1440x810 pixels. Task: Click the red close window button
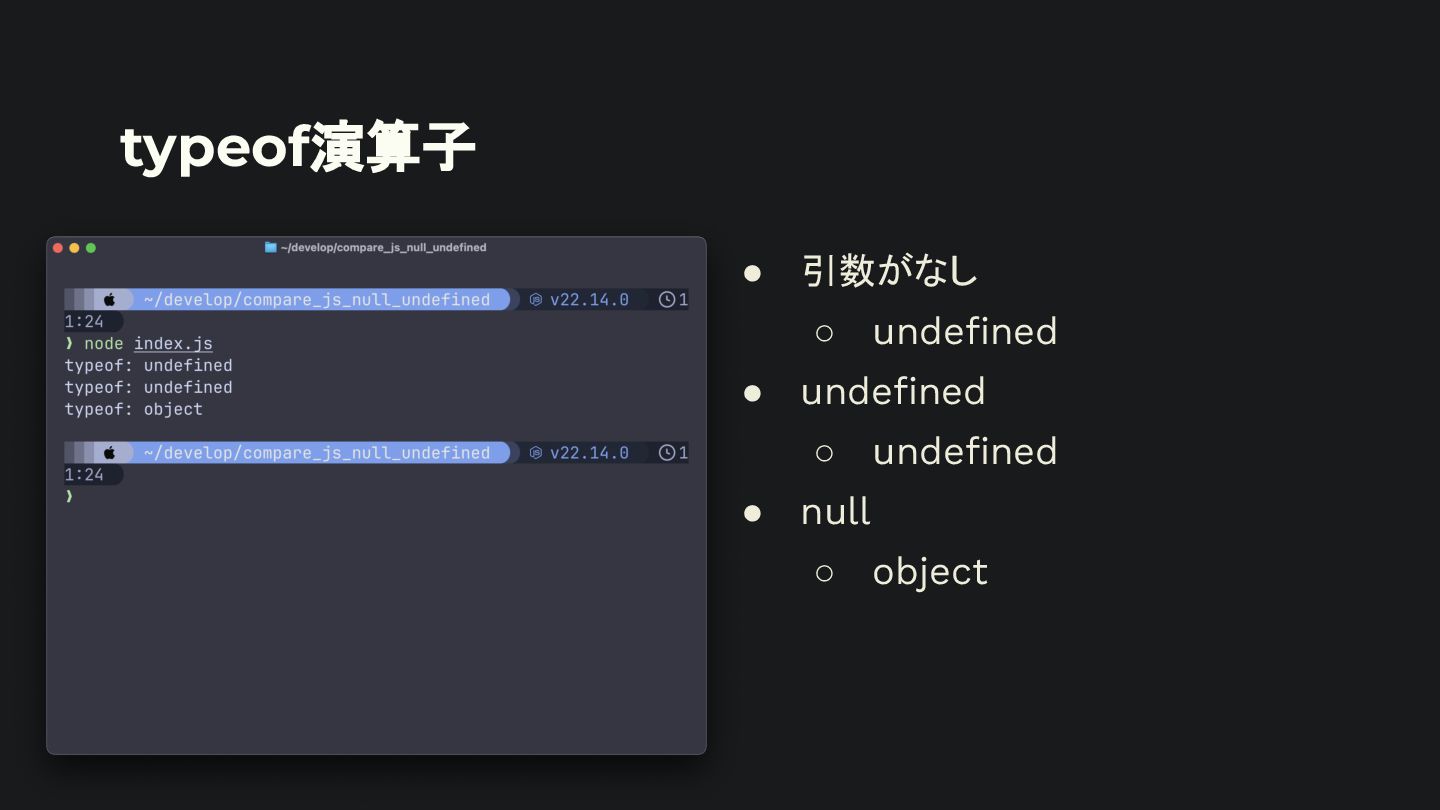tap(58, 248)
